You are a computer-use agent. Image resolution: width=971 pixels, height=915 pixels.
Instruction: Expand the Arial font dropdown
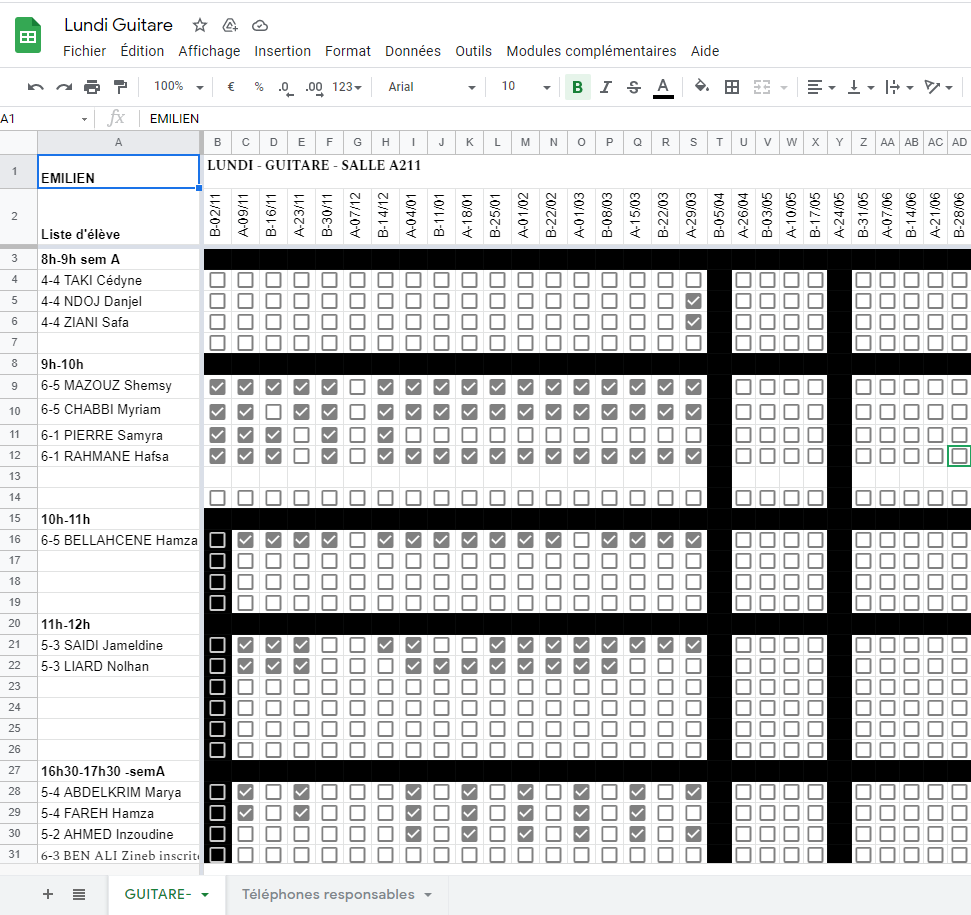(431, 87)
